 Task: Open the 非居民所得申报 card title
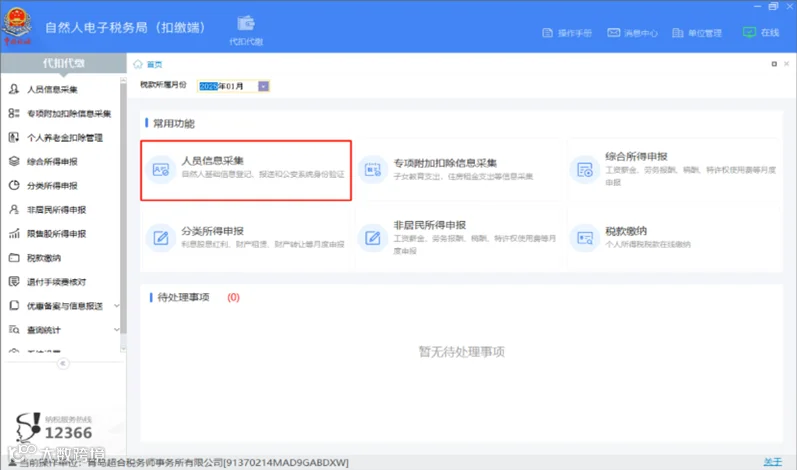430,225
